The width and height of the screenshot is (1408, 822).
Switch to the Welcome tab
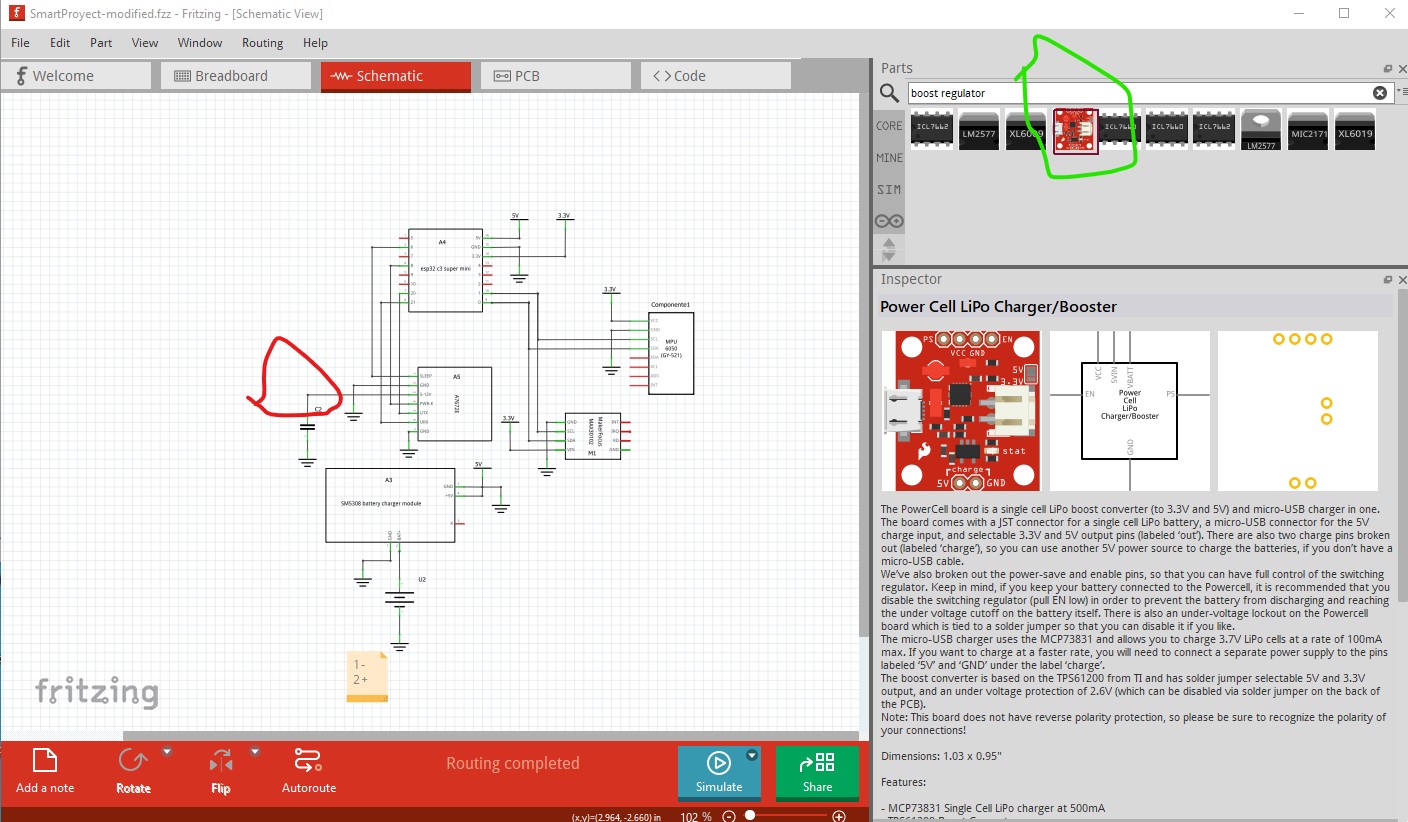pos(76,76)
